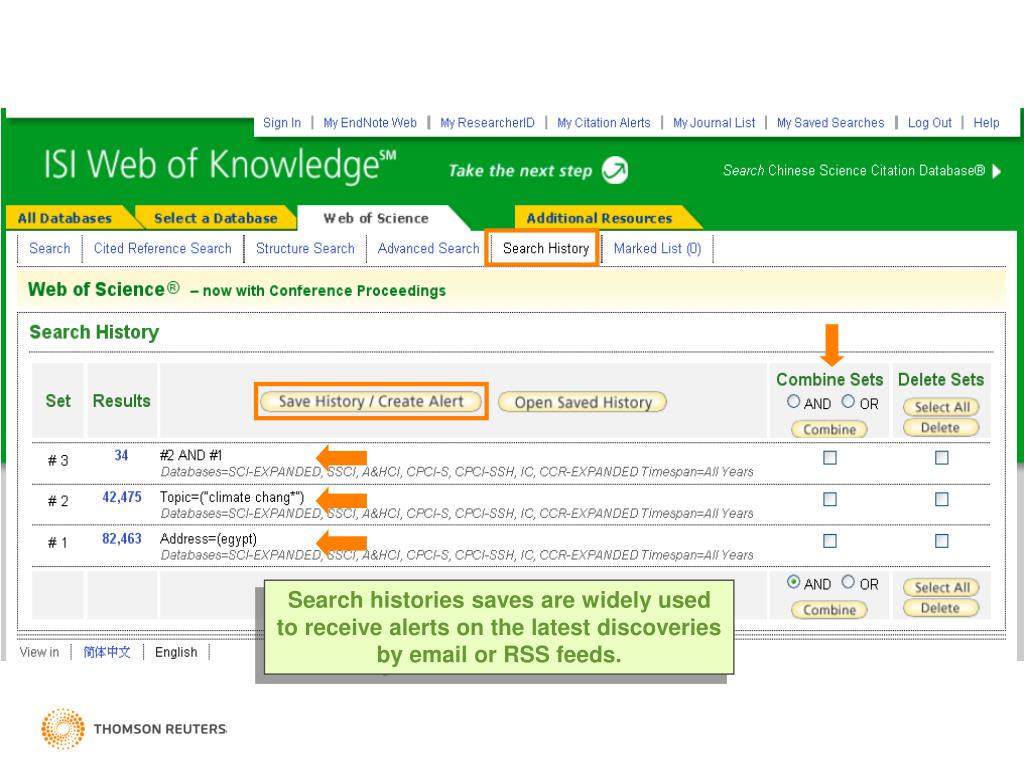Click the upper Delete button
Image resolution: width=1024 pixels, height=768 pixels.
click(x=941, y=428)
